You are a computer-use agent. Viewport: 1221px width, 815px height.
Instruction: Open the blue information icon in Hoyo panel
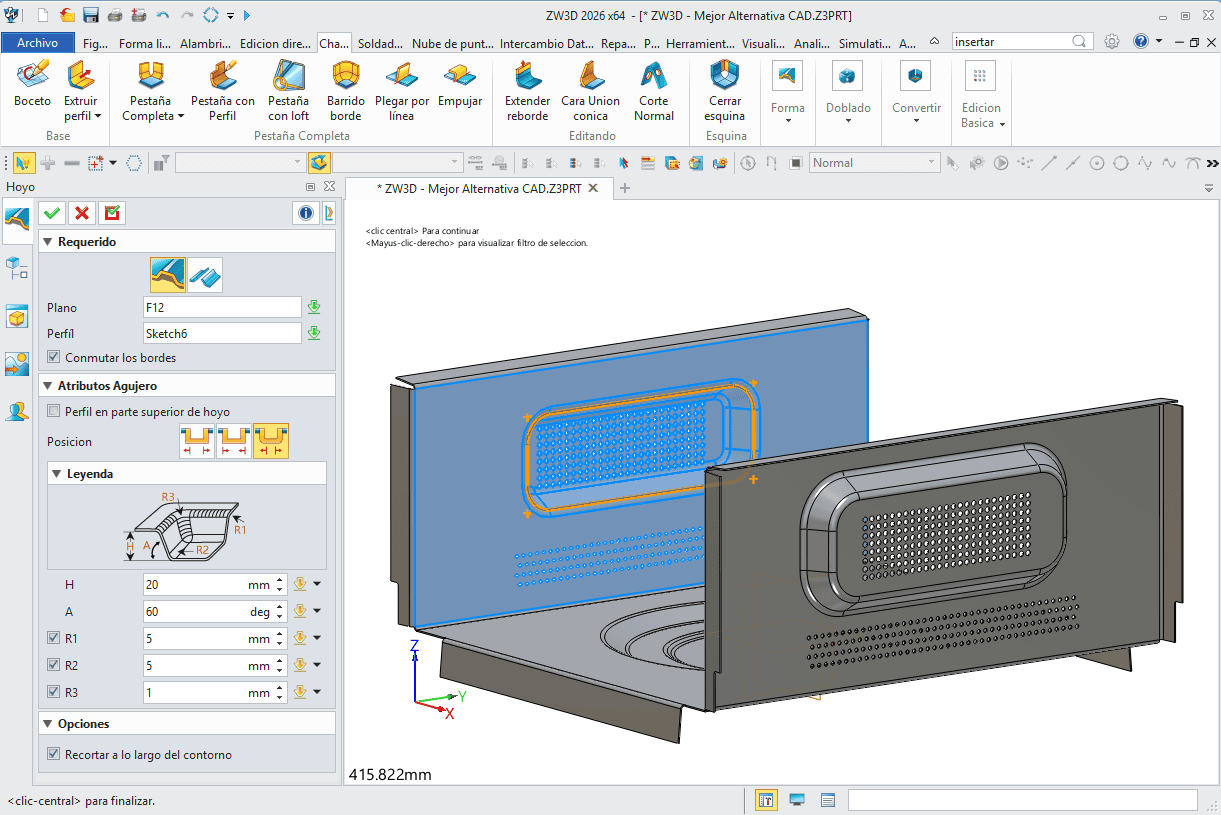pyautogui.click(x=306, y=213)
